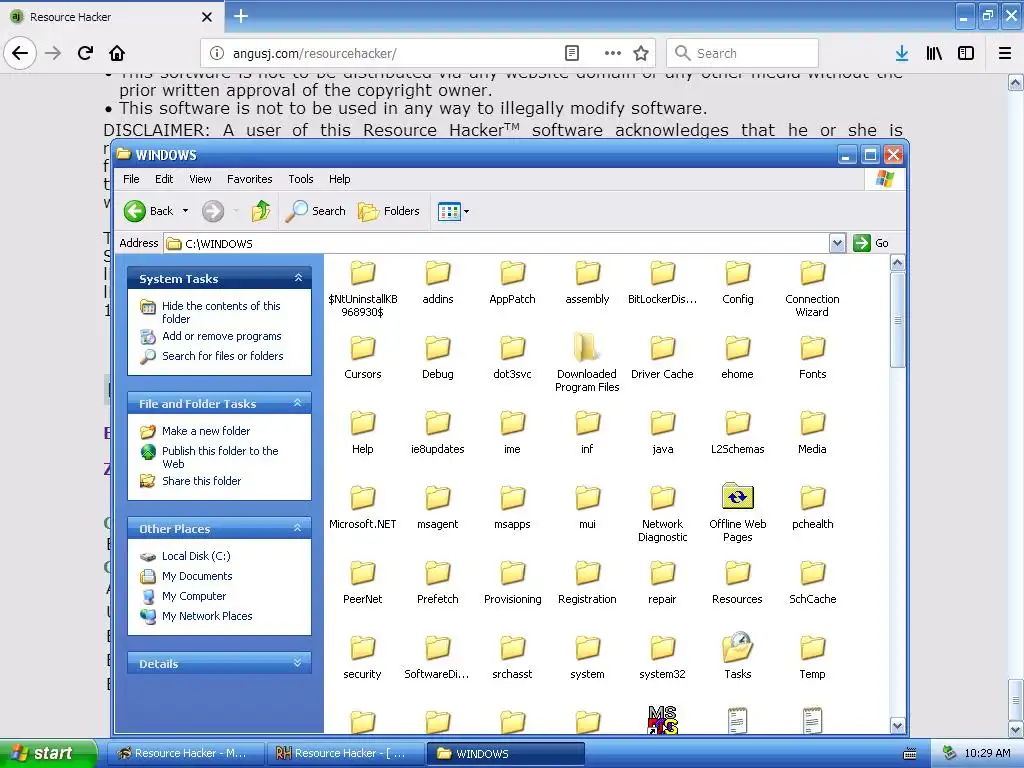
Task: Click the Forward arrow in Explorer
Action: coord(213,211)
